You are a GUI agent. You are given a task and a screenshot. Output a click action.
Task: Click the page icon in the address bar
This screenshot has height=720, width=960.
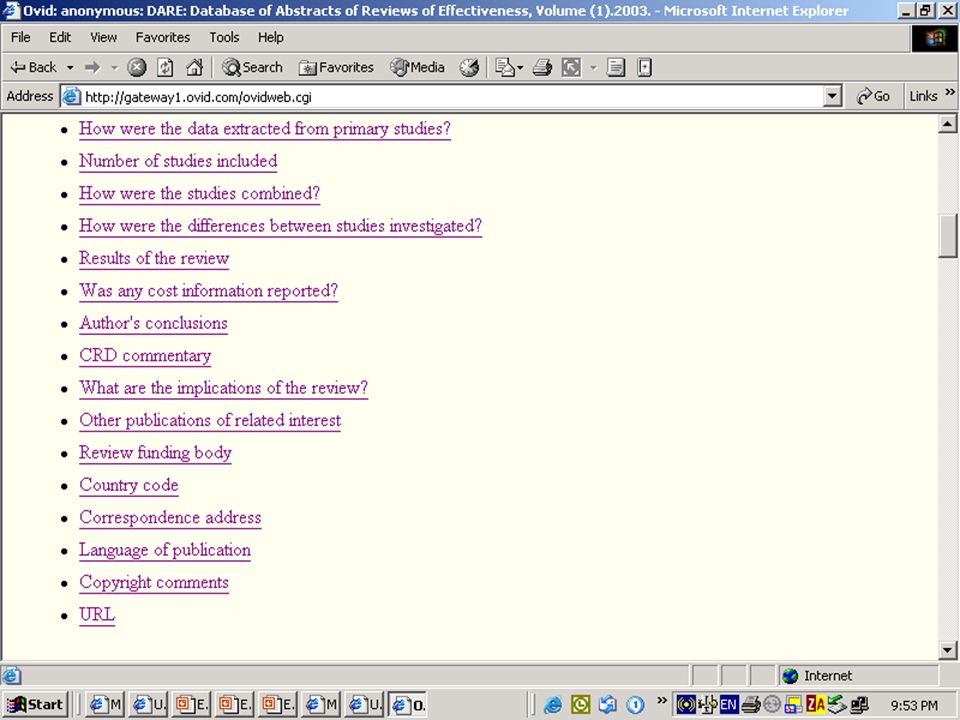[x=72, y=97]
